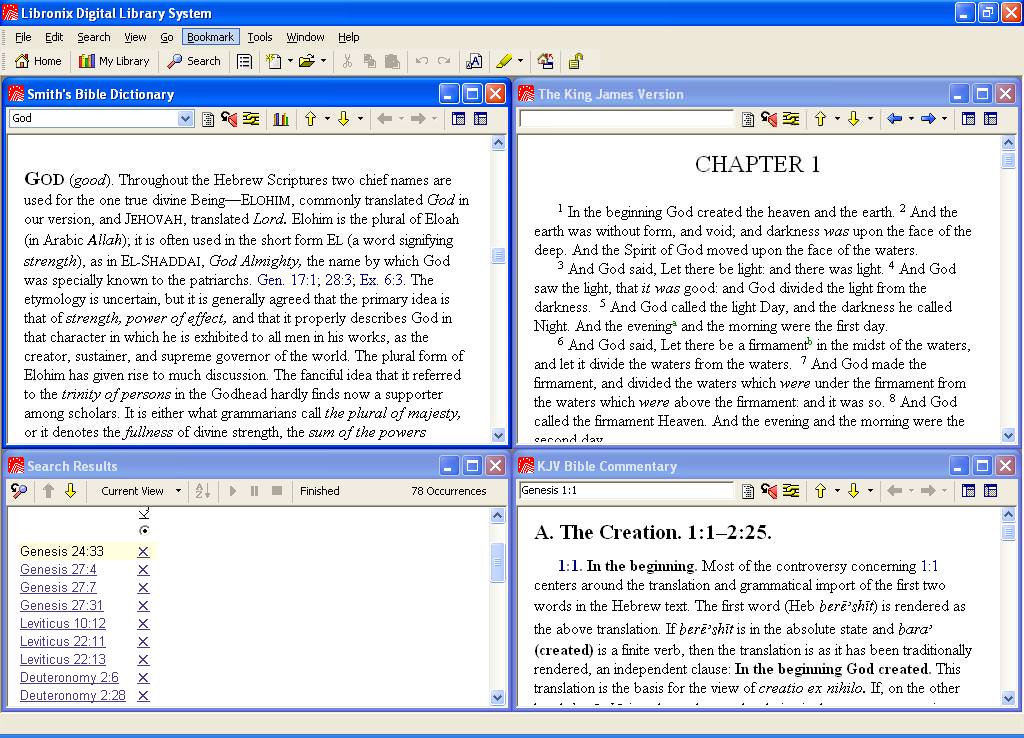Follow the Ex. 6:3 reference link

coord(381,280)
